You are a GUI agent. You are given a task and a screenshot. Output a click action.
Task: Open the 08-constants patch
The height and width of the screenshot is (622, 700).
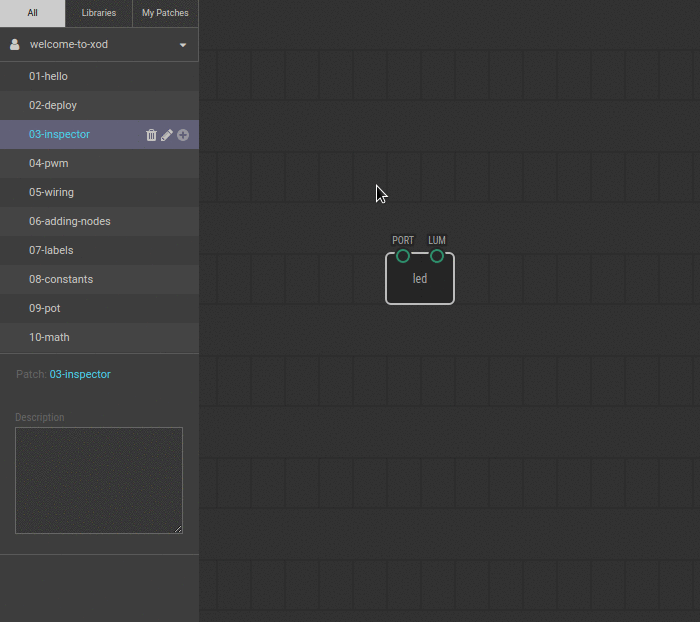click(x=61, y=279)
